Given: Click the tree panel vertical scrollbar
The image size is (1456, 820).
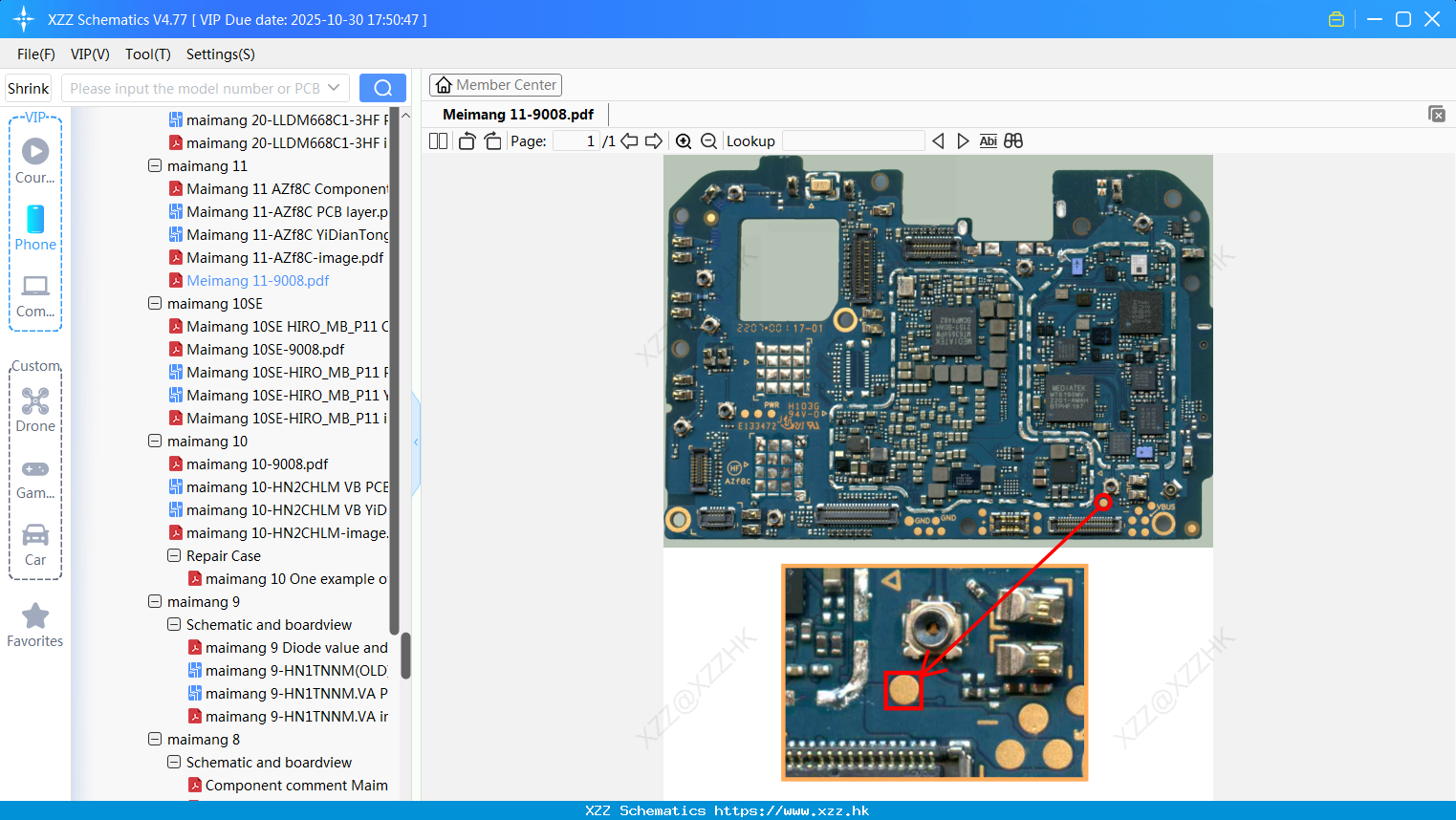Looking at the screenshot, I should [x=405, y=656].
